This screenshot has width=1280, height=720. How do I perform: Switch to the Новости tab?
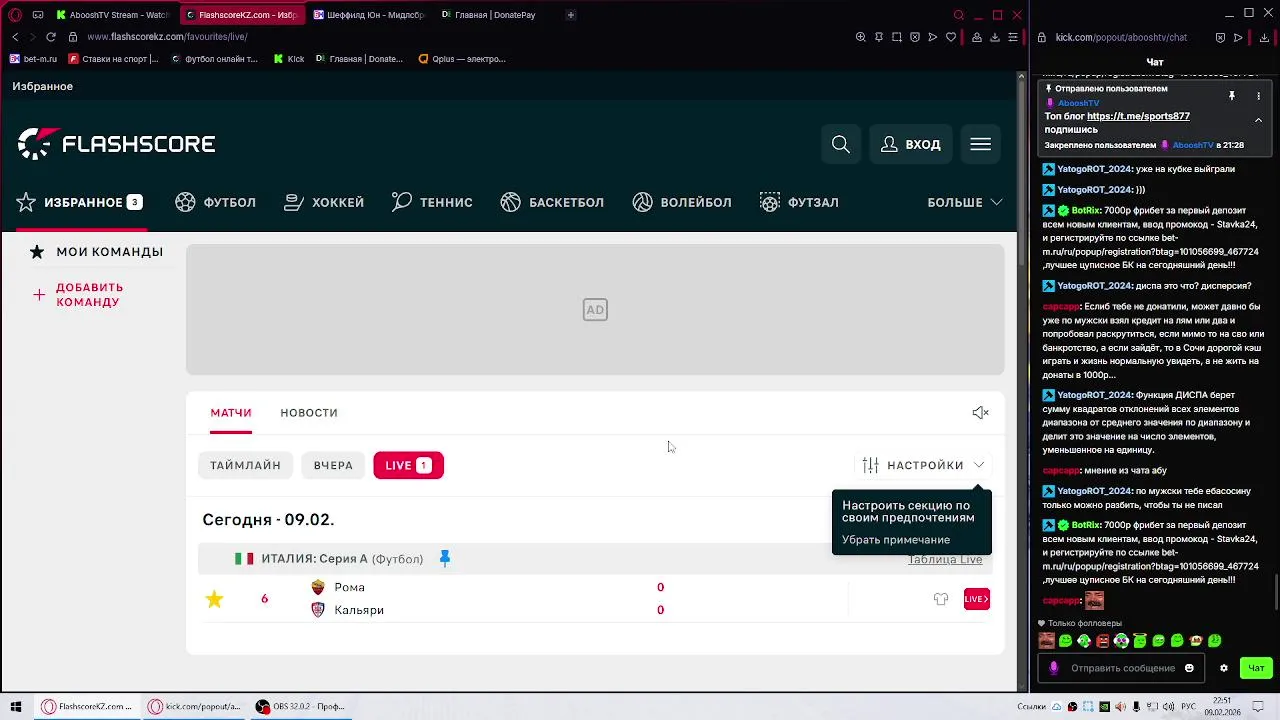pyautogui.click(x=309, y=413)
